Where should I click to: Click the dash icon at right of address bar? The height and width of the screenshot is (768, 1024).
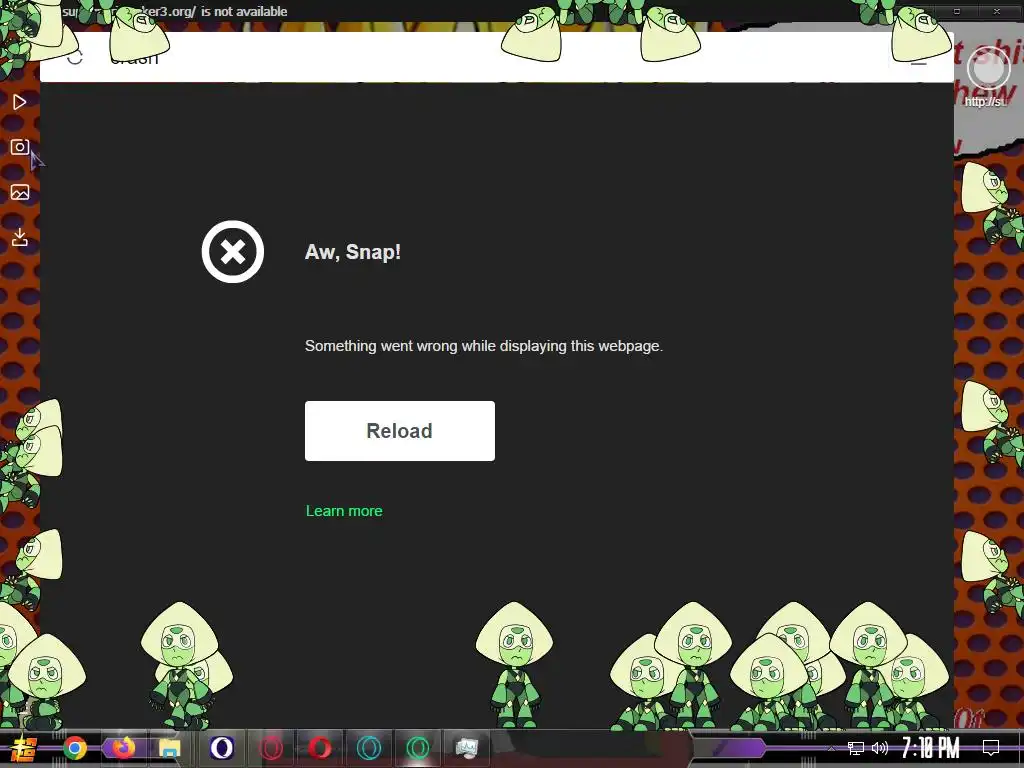[x=919, y=63]
